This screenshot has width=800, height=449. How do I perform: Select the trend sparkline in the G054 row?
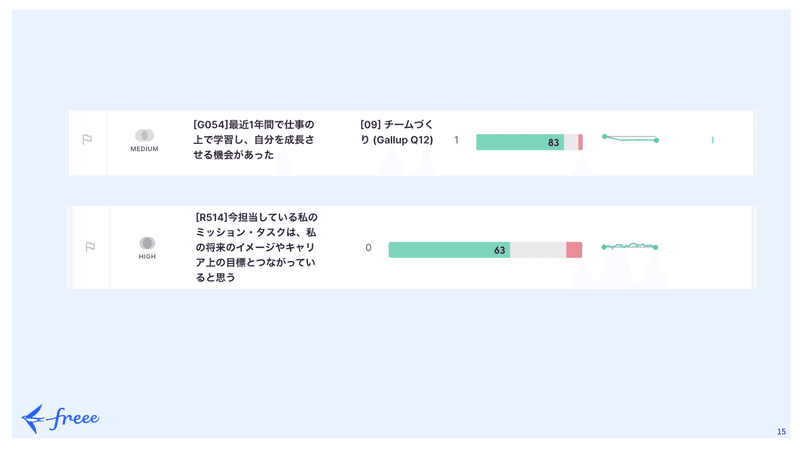[631, 138]
